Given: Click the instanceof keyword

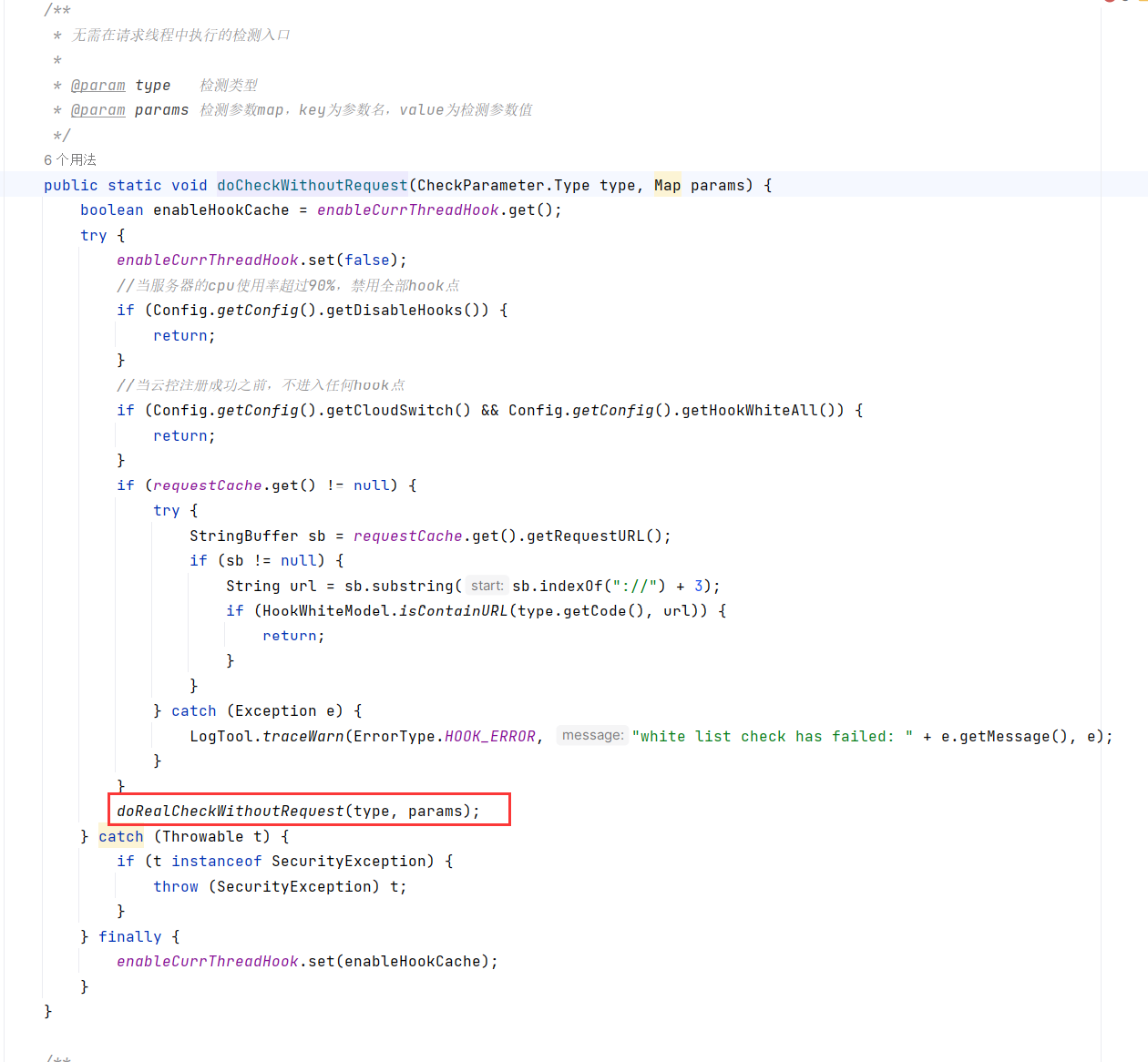Looking at the screenshot, I should (216, 862).
